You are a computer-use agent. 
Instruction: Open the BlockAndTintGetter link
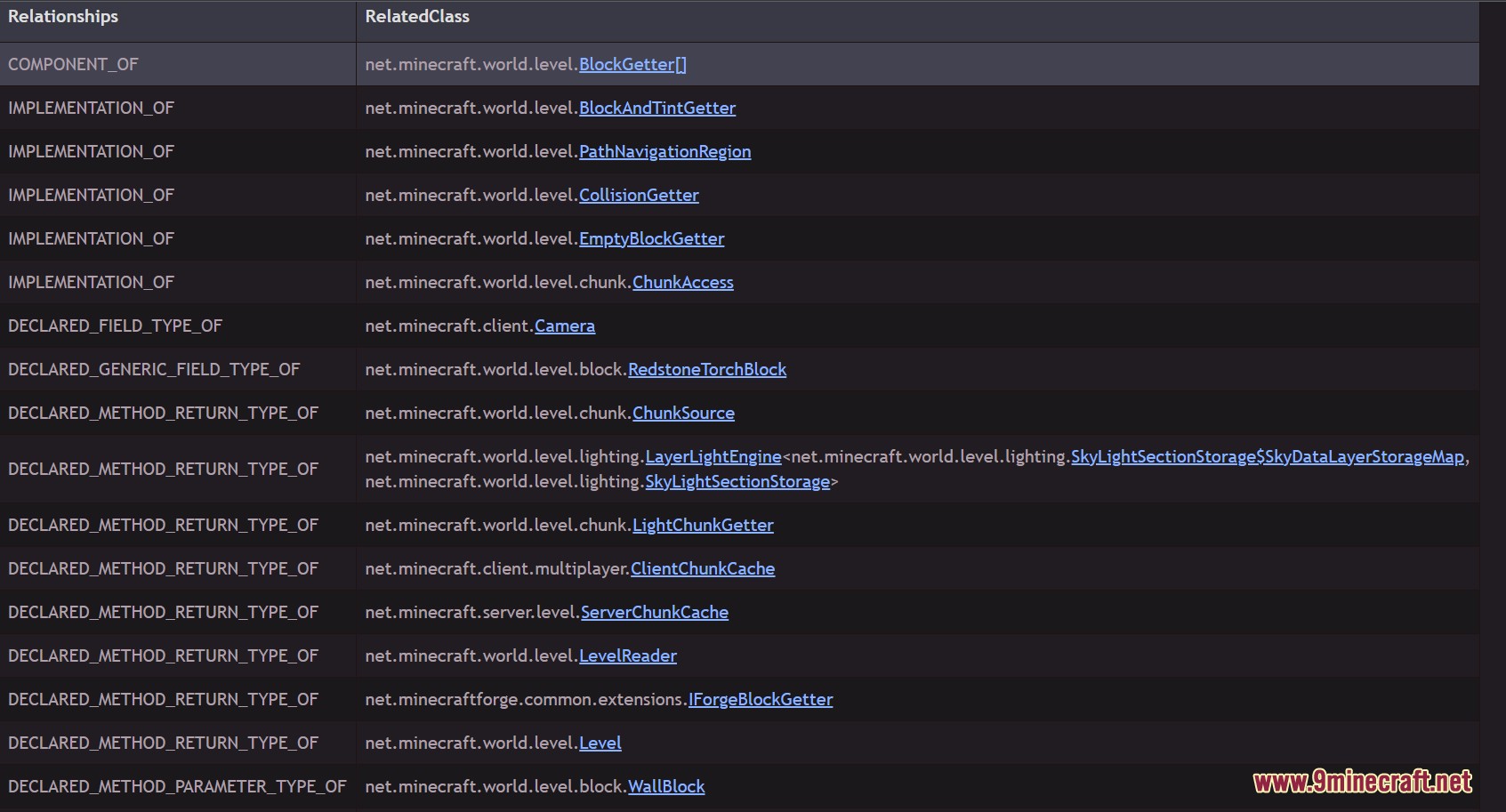coord(657,108)
